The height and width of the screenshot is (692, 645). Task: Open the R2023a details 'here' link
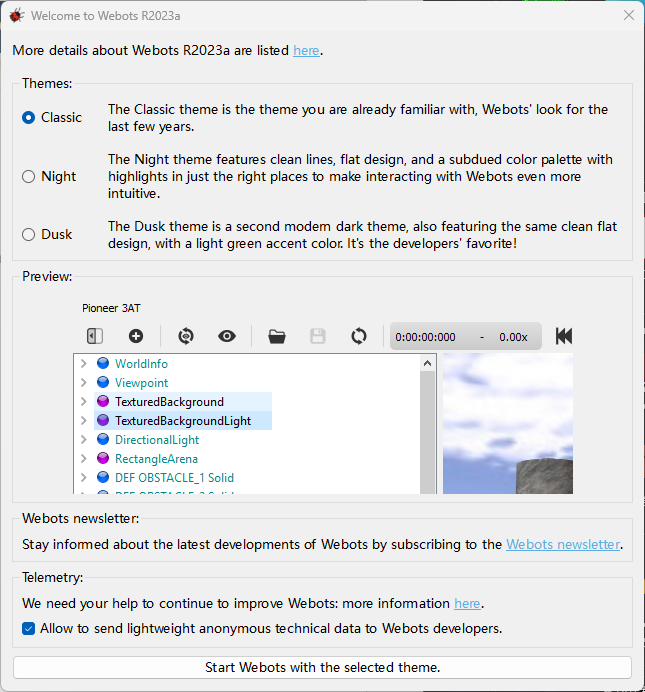[306, 51]
